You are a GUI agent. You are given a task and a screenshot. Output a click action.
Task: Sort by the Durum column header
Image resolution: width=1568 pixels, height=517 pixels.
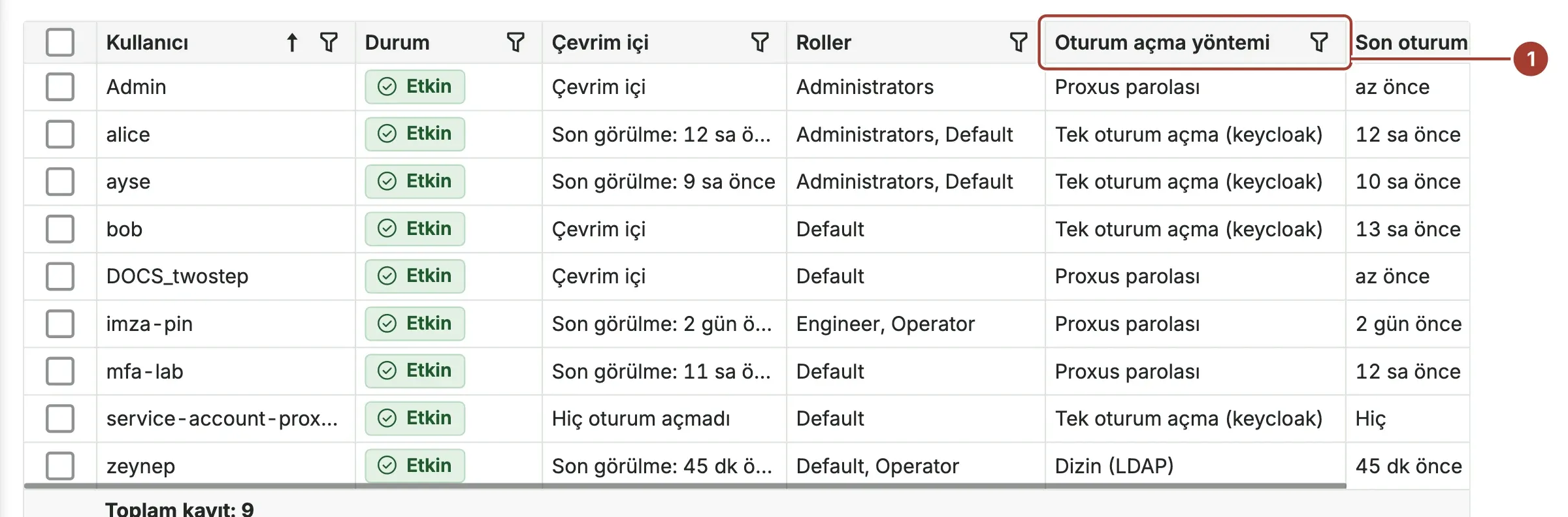[397, 42]
